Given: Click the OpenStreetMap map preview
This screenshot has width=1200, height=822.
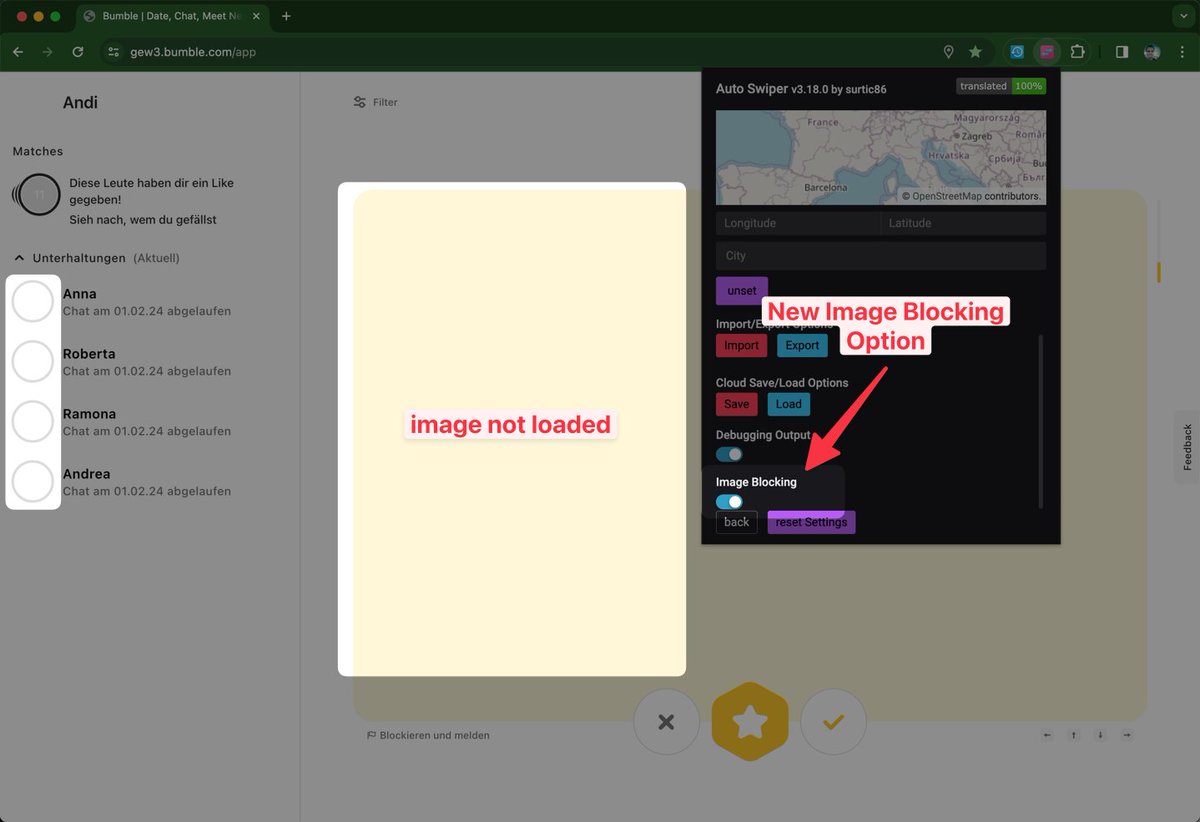Looking at the screenshot, I should tap(881, 157).
